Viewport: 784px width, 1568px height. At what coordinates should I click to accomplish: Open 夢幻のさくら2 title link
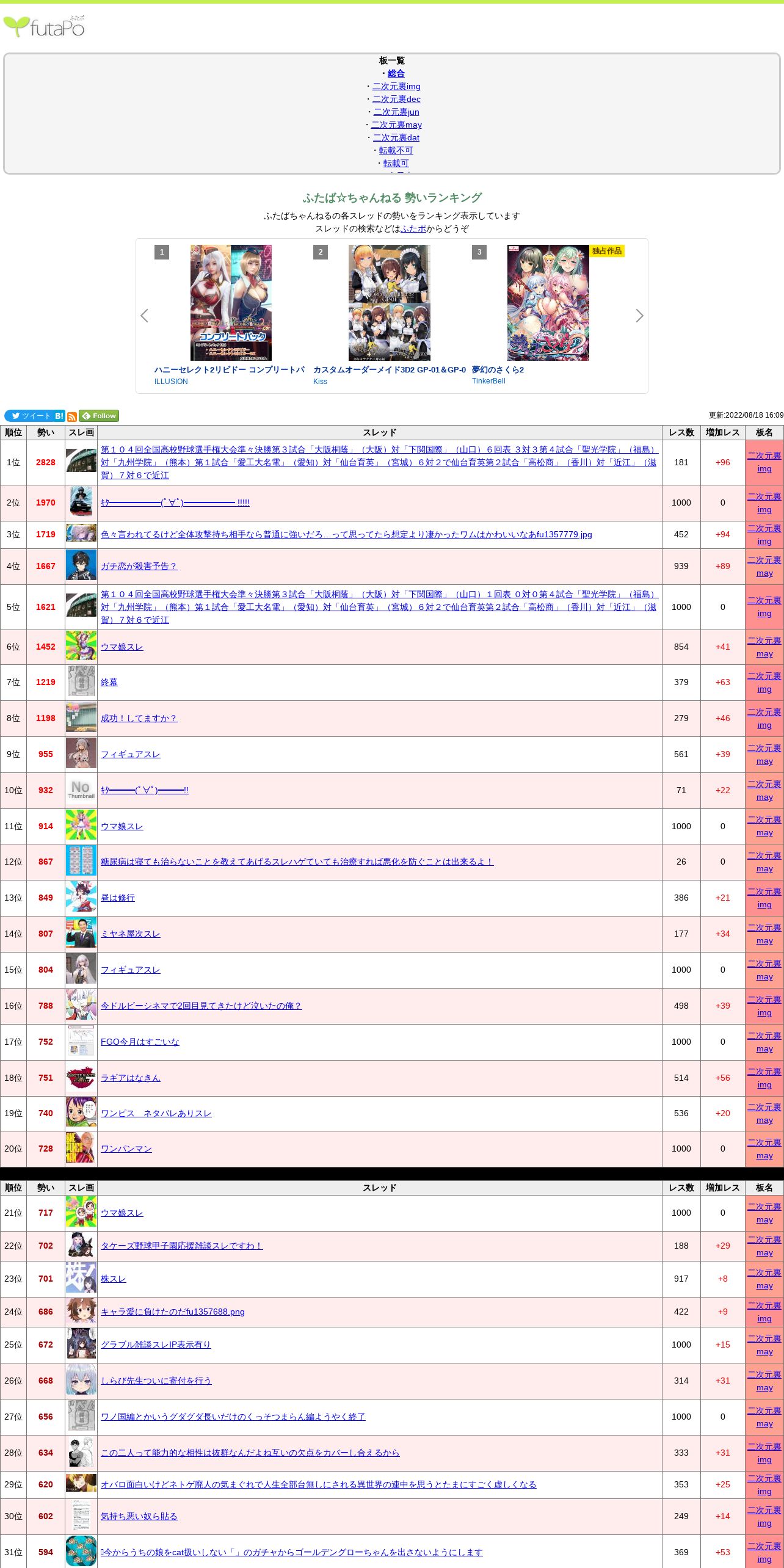pyautogui.click(x=498, y=370)
